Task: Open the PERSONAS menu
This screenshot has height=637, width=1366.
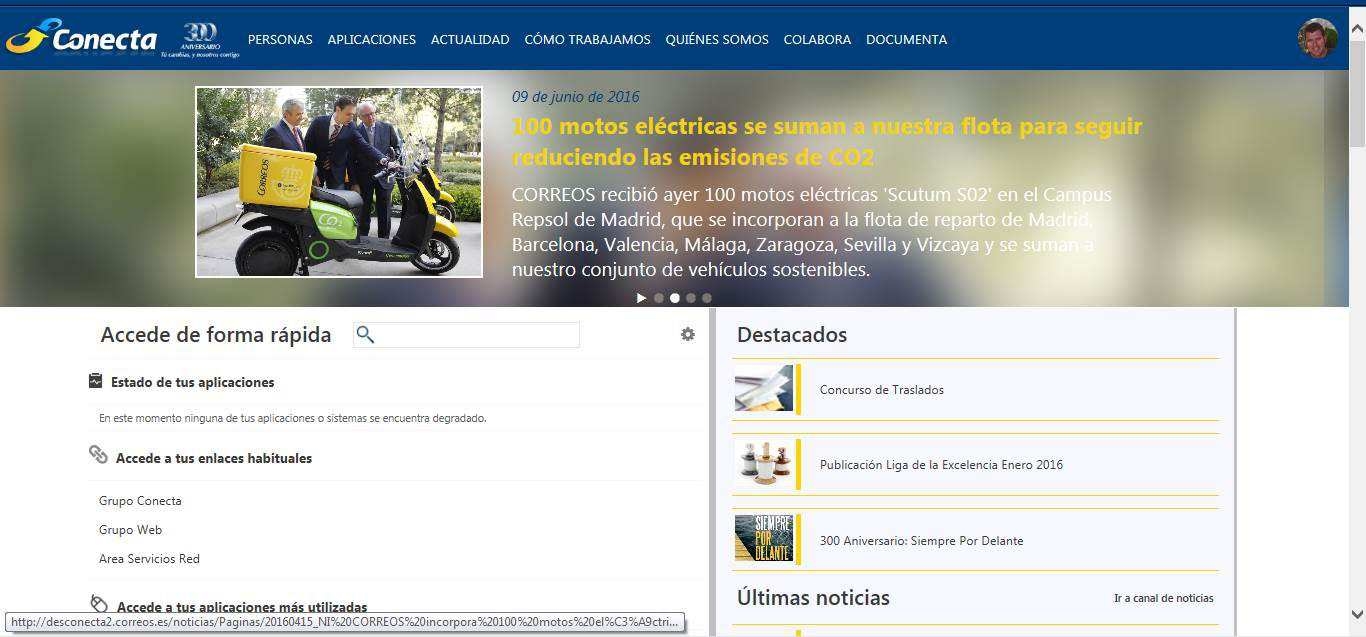Action: [x=280, y=40]
